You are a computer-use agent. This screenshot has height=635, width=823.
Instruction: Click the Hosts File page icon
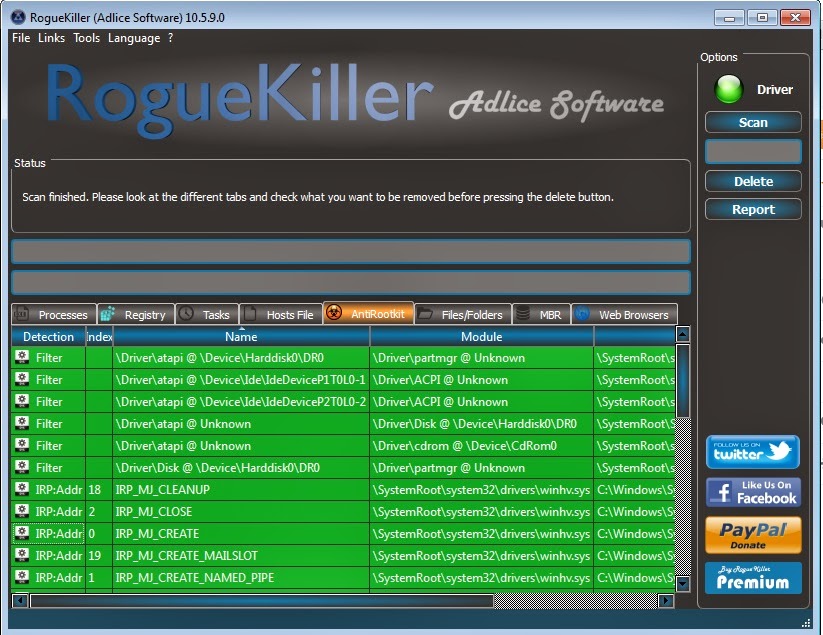pyautogui.click(x=250, y=314)
